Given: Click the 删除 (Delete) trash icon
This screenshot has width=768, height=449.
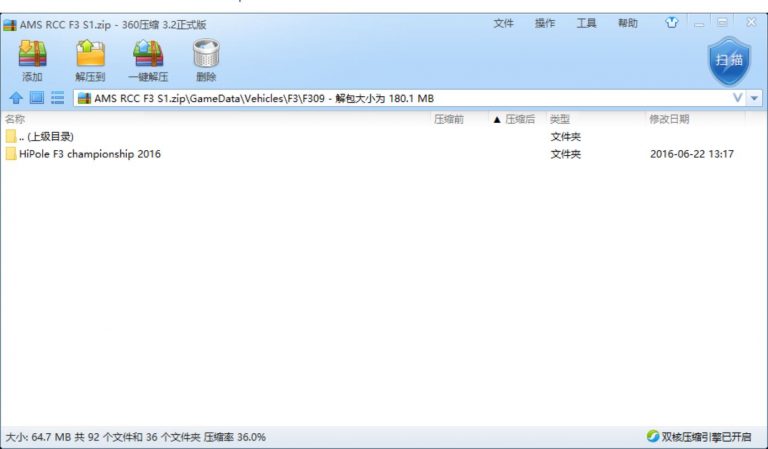Looking at the screenshot, I should click(206, 54).
